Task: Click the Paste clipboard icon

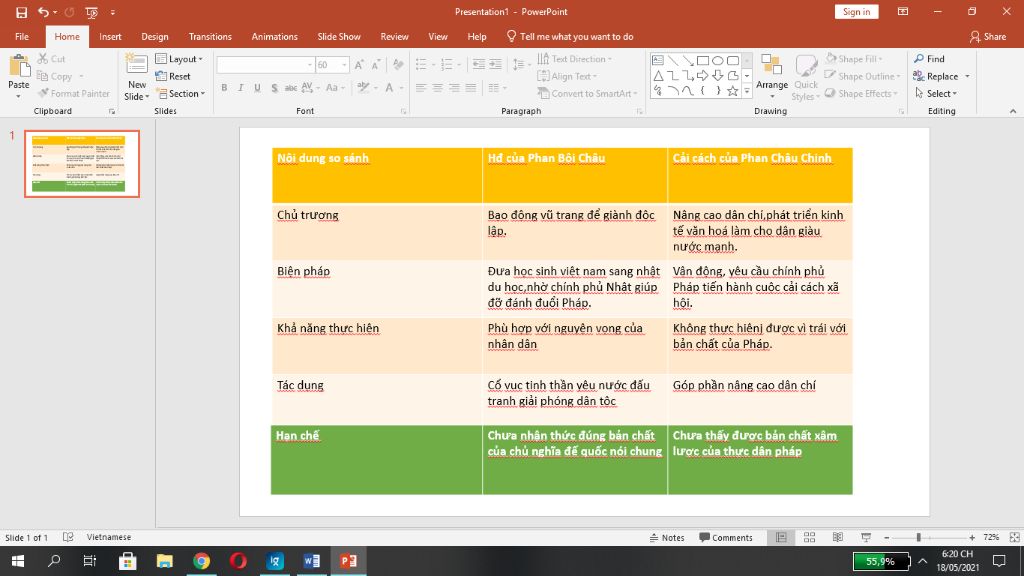Action: tap(19, 67)
